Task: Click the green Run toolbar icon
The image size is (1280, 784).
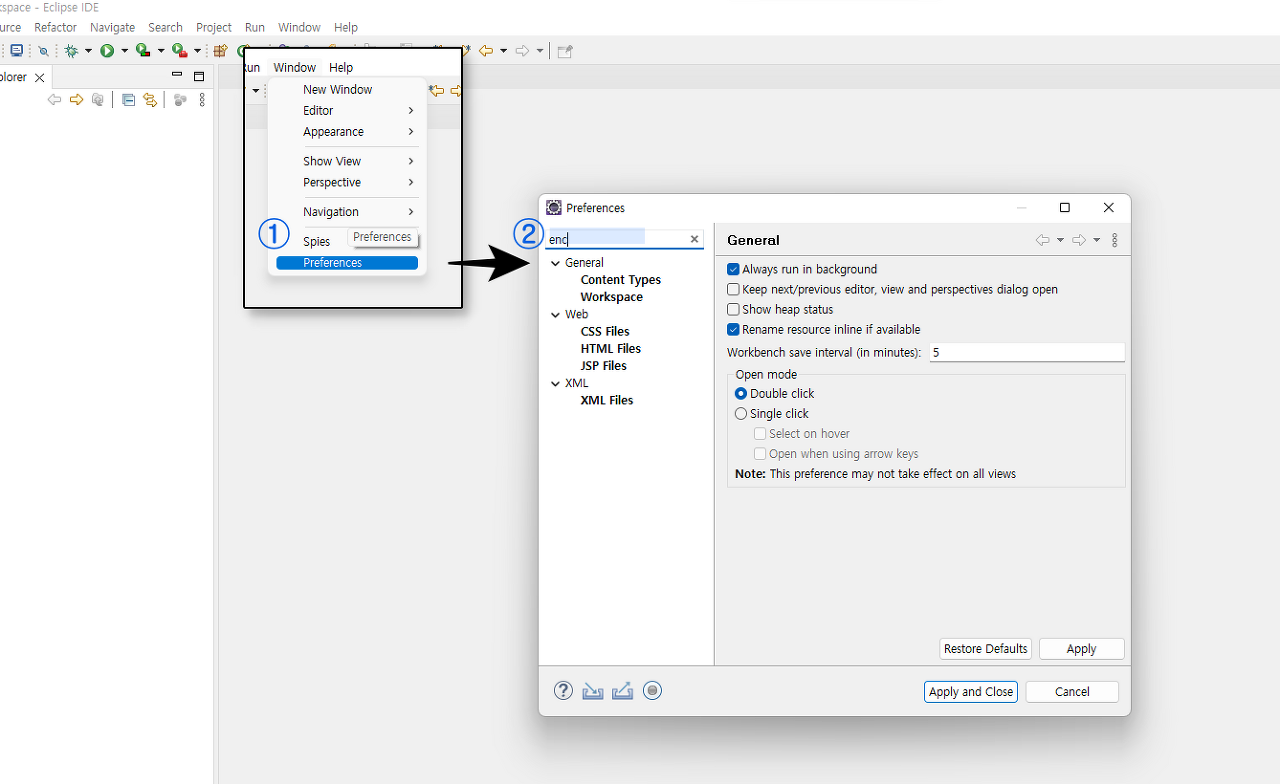Action: 107,51
